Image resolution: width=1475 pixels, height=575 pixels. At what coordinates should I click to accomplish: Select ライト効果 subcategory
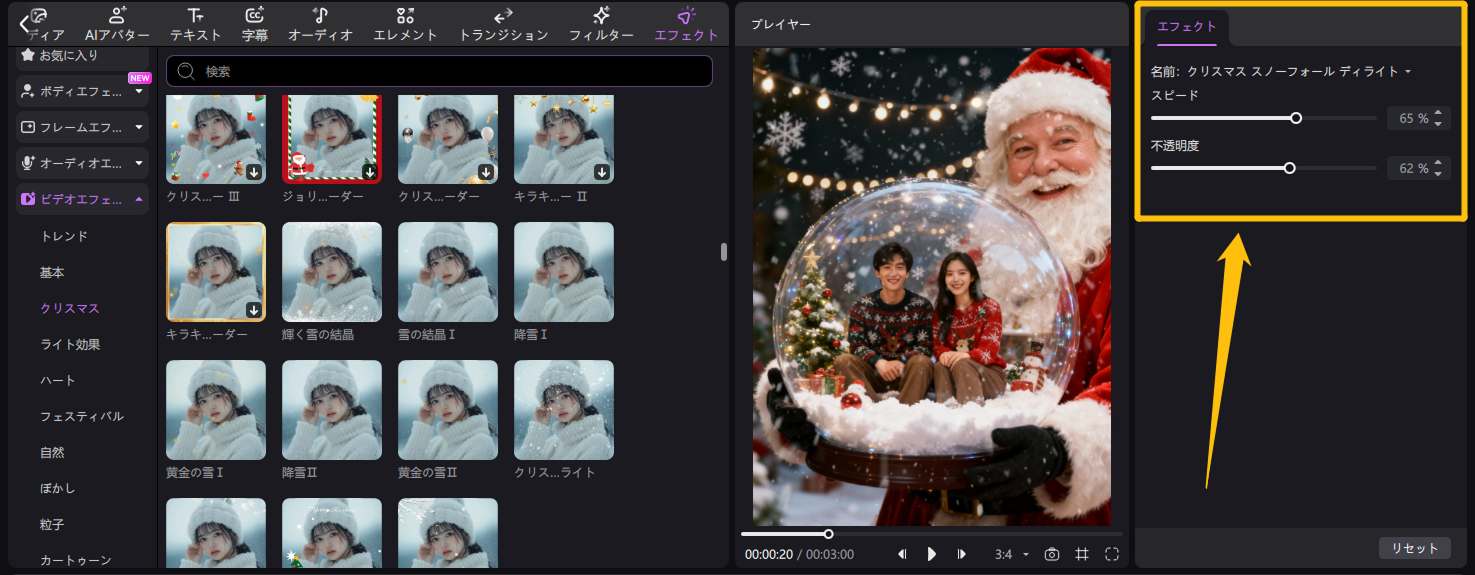(x=69, y=345)
